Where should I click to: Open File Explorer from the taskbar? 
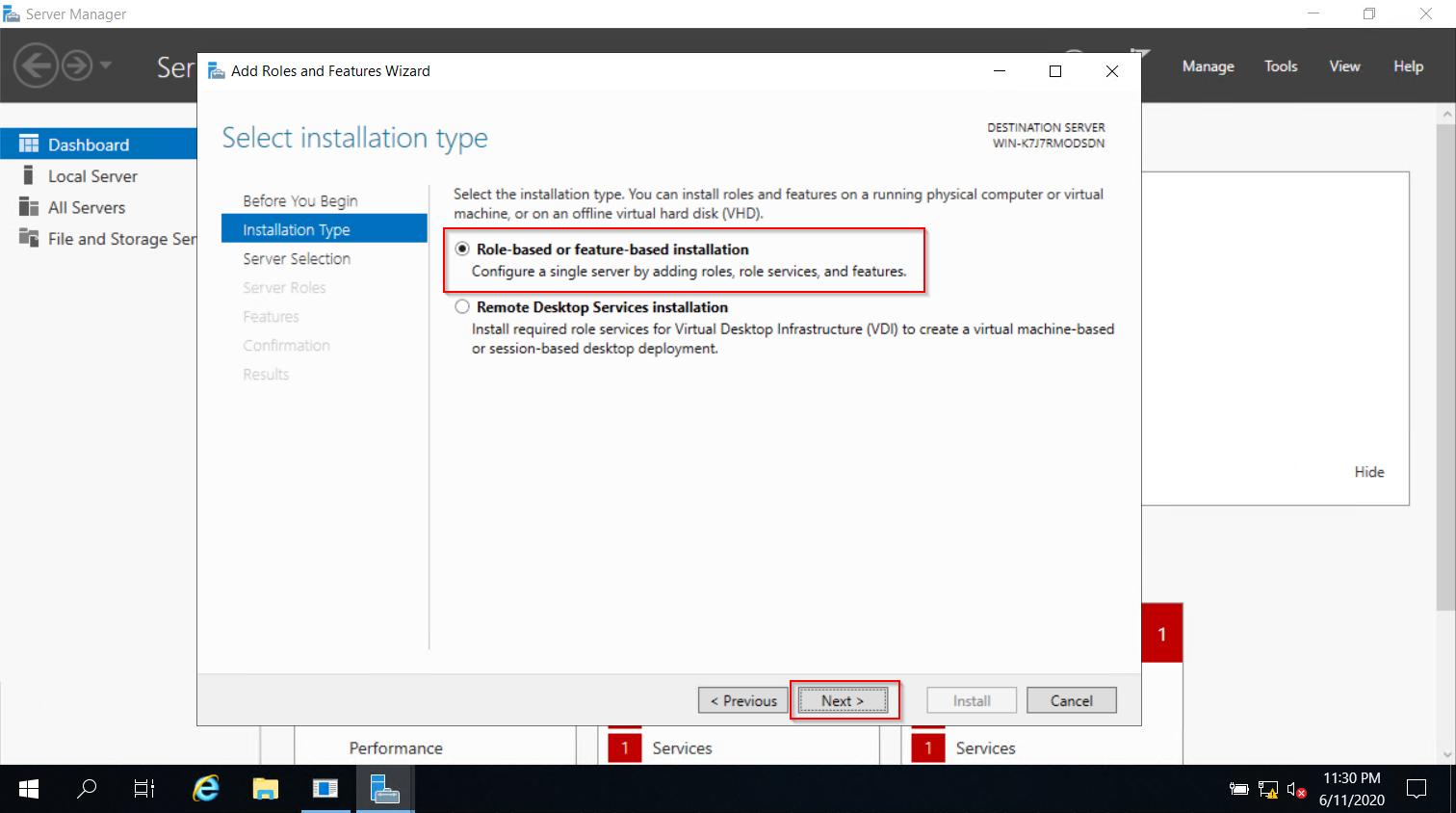click(264, 788)
